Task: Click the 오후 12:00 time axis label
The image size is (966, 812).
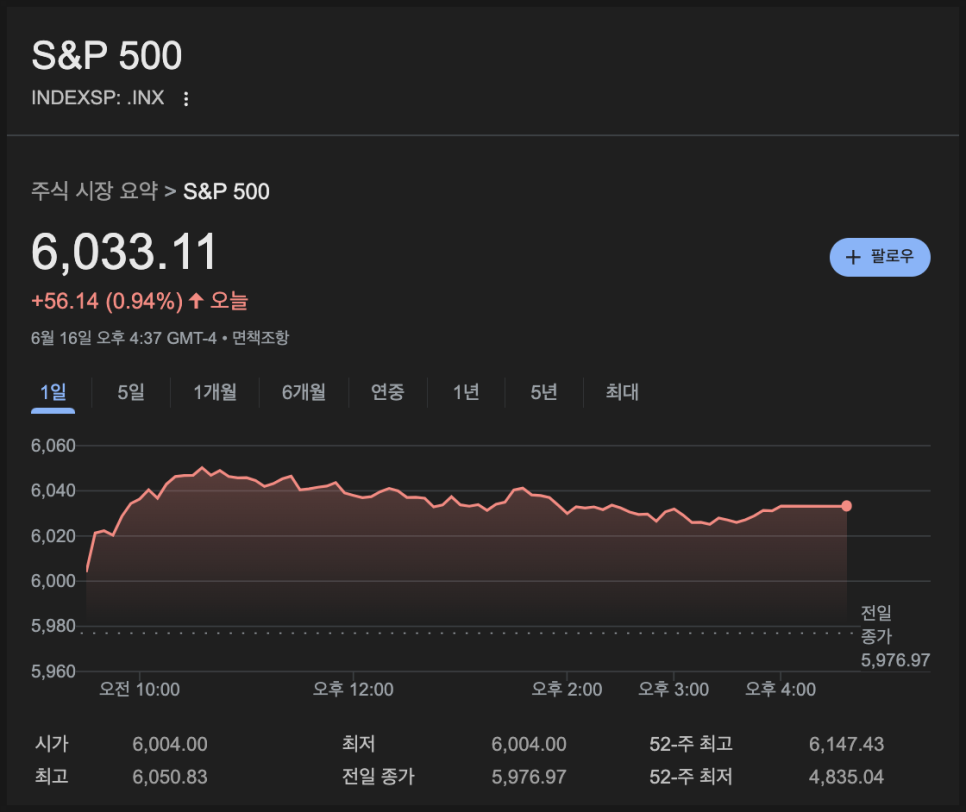Action: click(x=353, y=689)
